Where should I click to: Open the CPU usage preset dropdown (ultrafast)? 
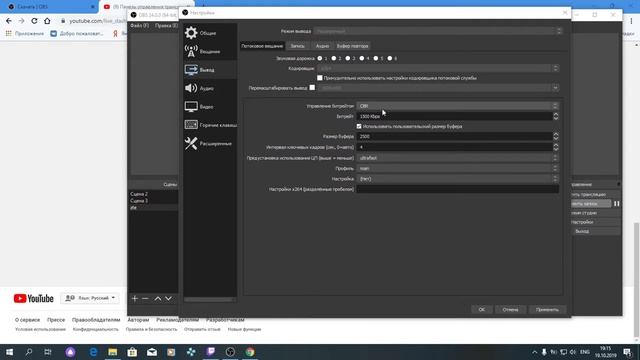pyautogui.click(x=458, y=158)
